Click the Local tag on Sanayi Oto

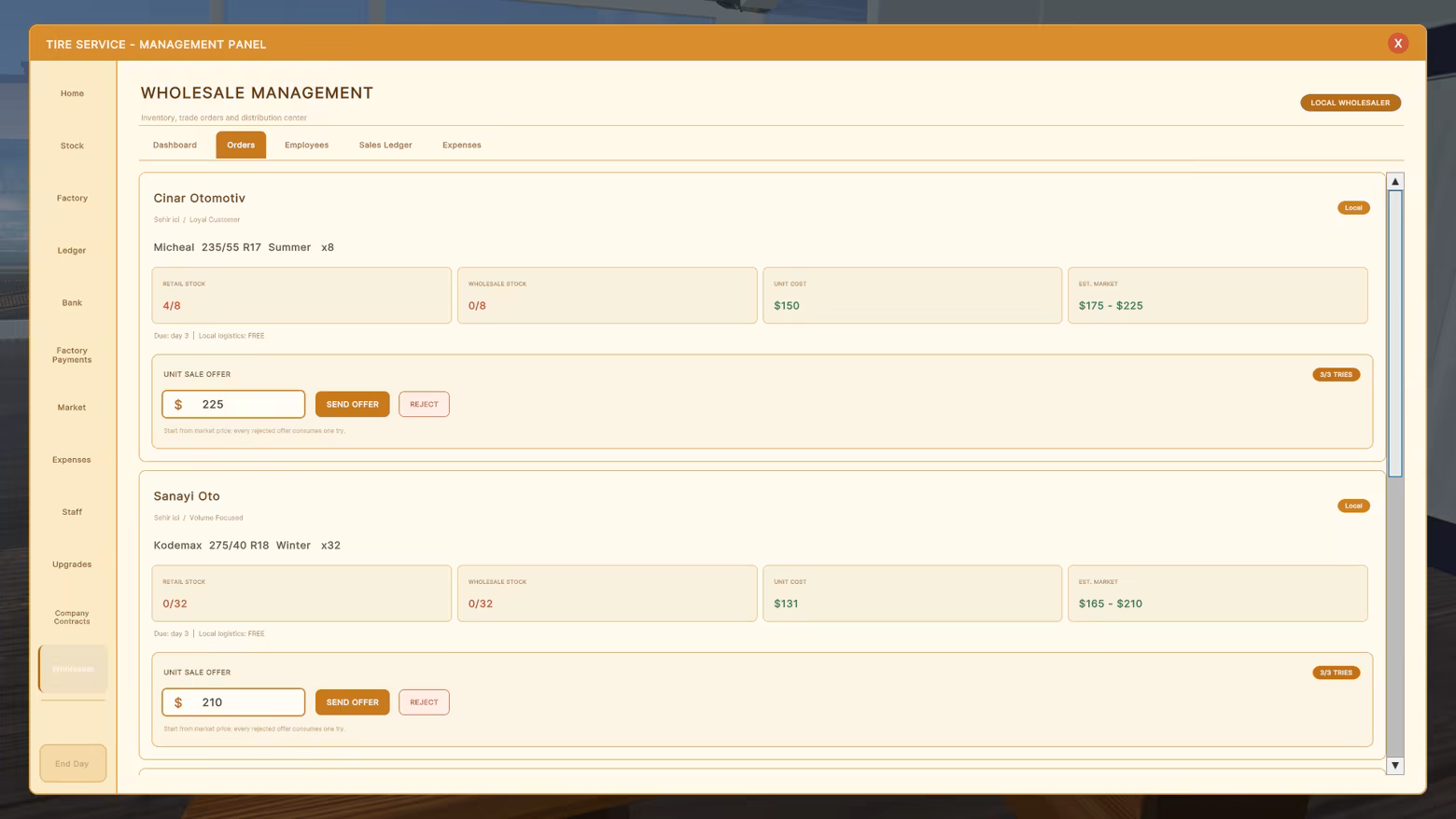[x=1353, y=506]
